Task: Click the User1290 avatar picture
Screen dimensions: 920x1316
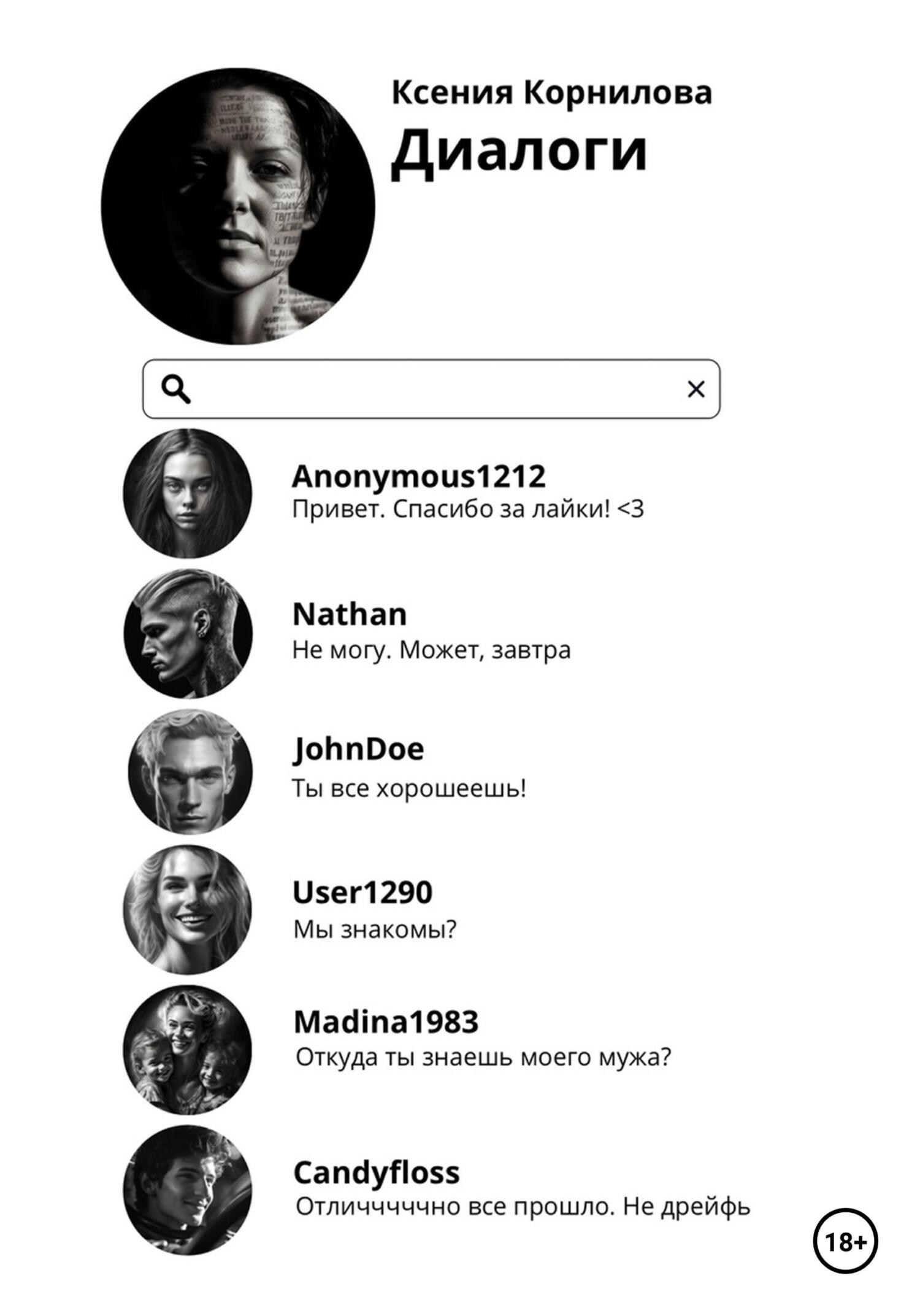Action: 188,909
